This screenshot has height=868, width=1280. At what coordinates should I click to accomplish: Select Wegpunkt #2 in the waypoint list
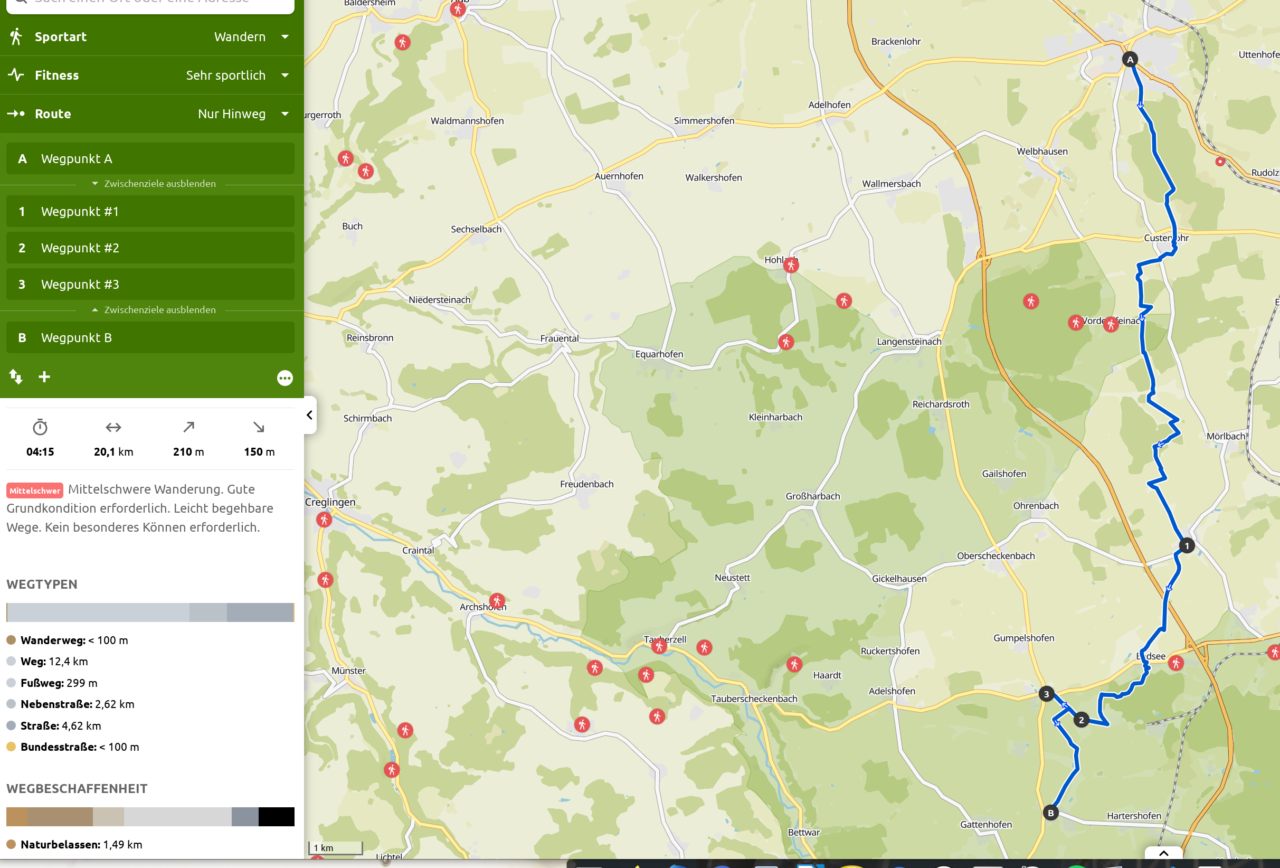150,248
